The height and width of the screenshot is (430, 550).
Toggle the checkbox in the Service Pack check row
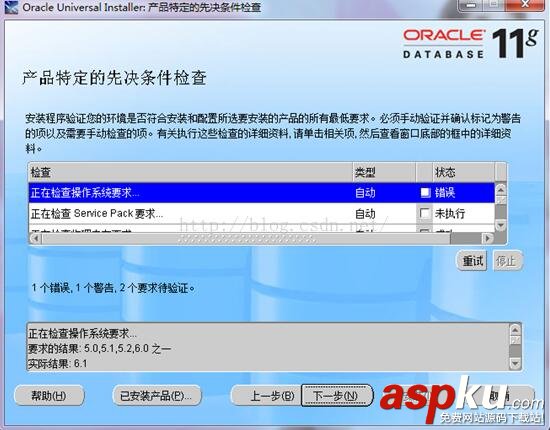(425, 213)
